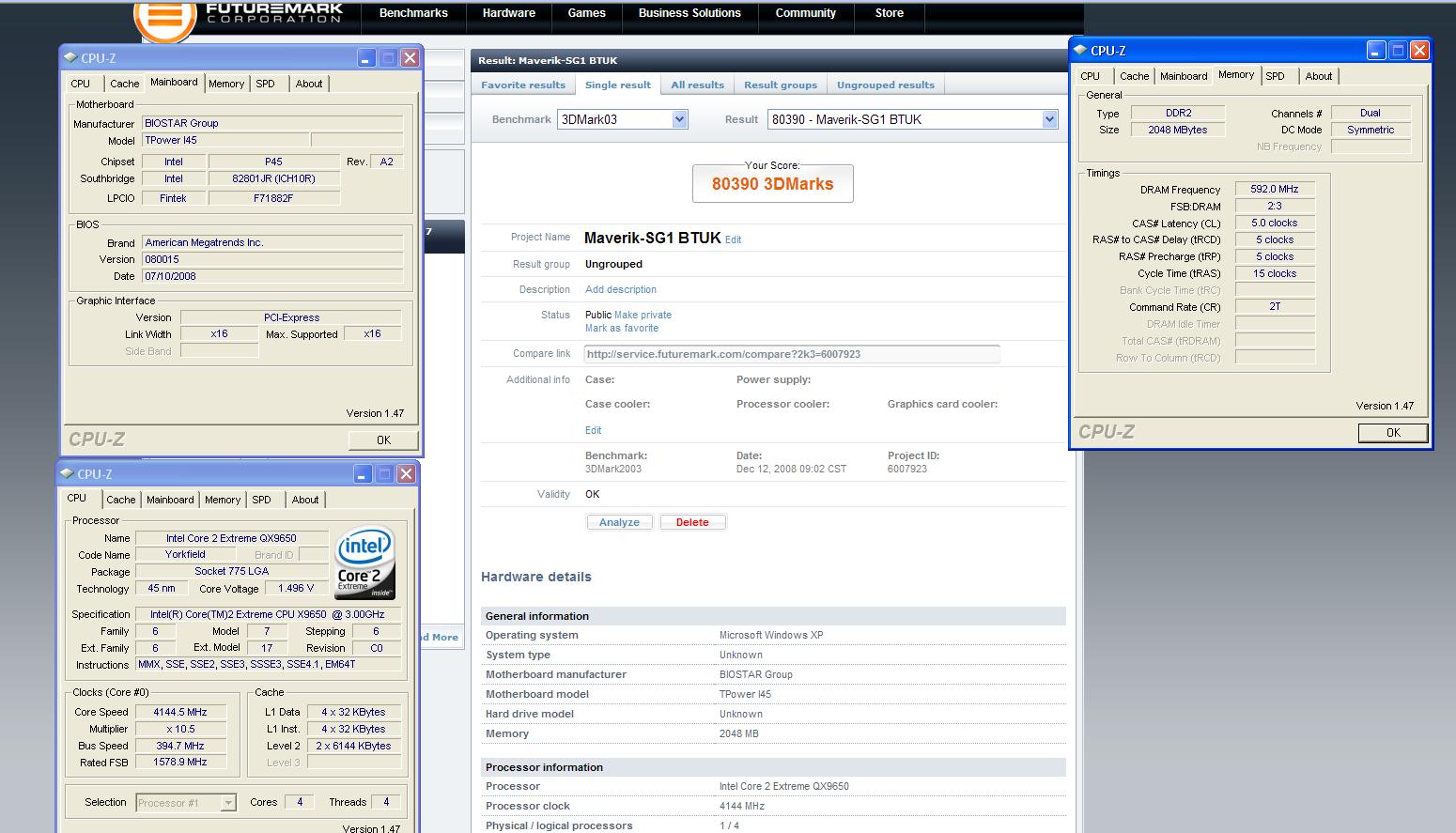Minimize the CPU-Z Memory window
The width and height of the screenshot is (1456, 833).
[1375, 51]
